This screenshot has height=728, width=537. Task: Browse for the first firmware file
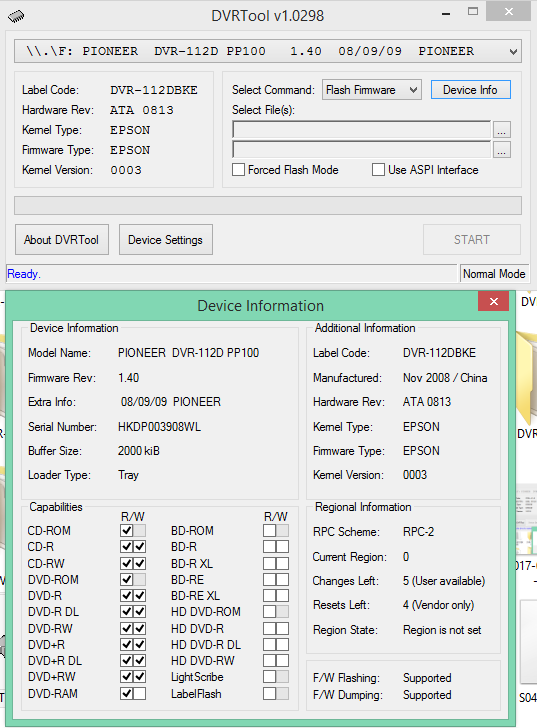click(502, 130)
